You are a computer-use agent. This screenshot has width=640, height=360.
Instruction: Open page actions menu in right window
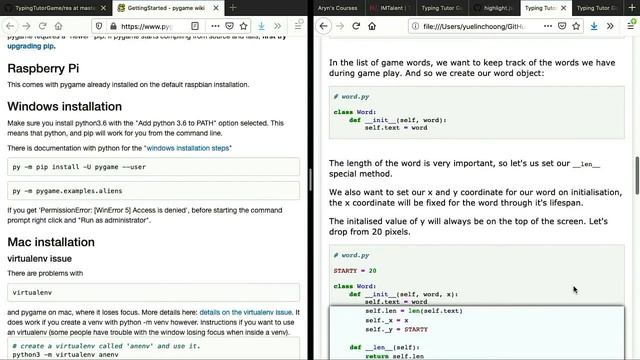[548, 26]
